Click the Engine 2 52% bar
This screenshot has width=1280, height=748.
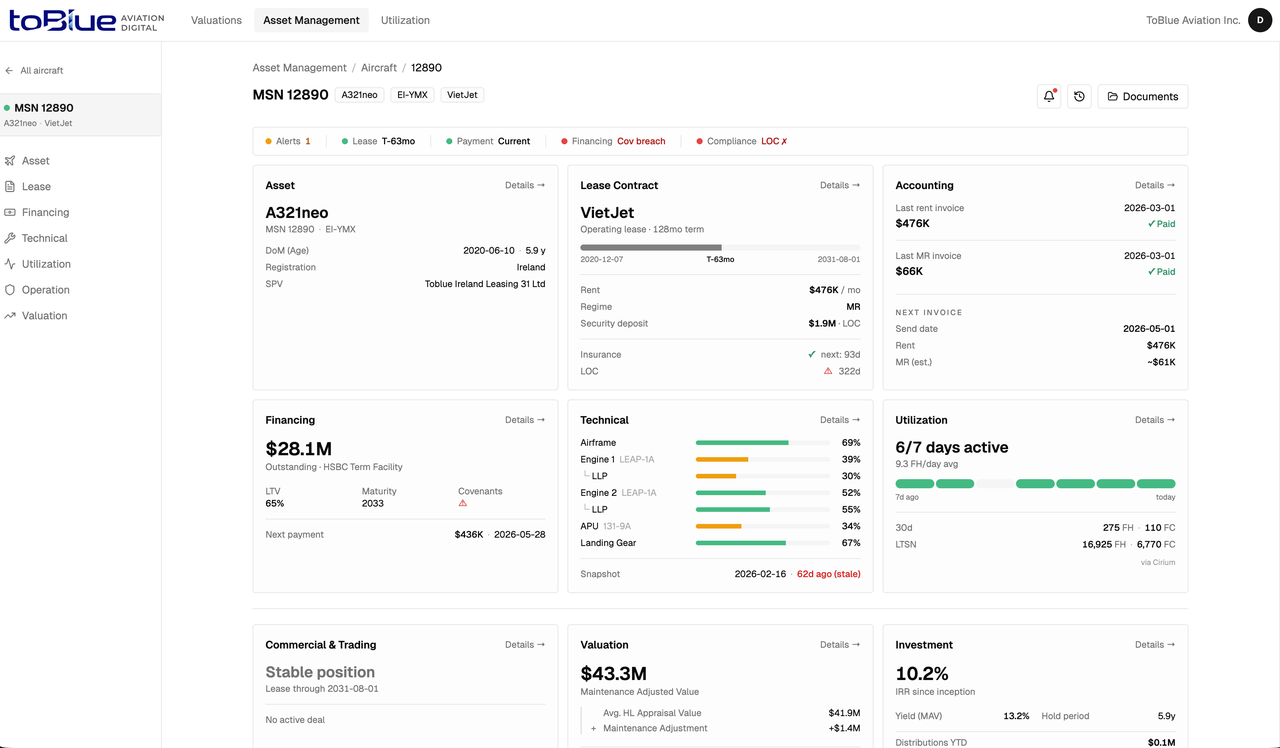(x=763, y=493)
